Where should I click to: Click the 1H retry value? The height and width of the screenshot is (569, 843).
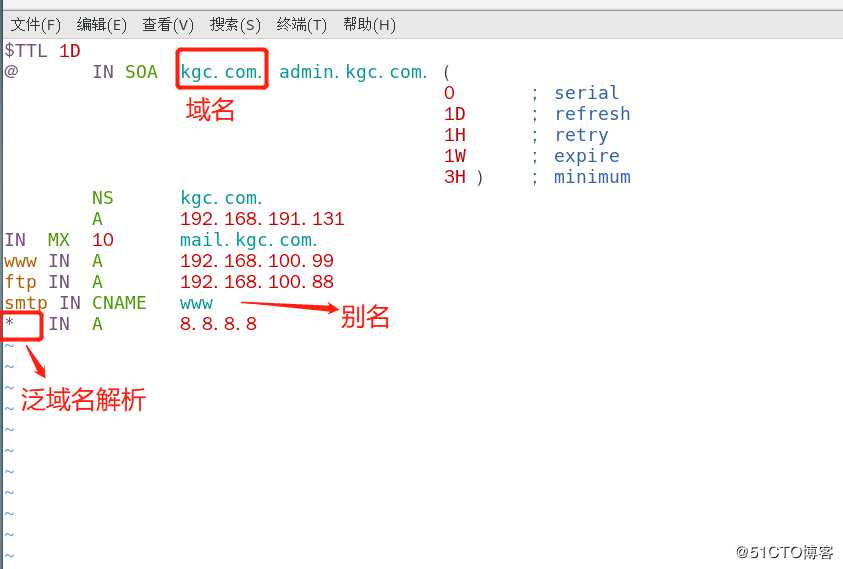tap(455, 135)
